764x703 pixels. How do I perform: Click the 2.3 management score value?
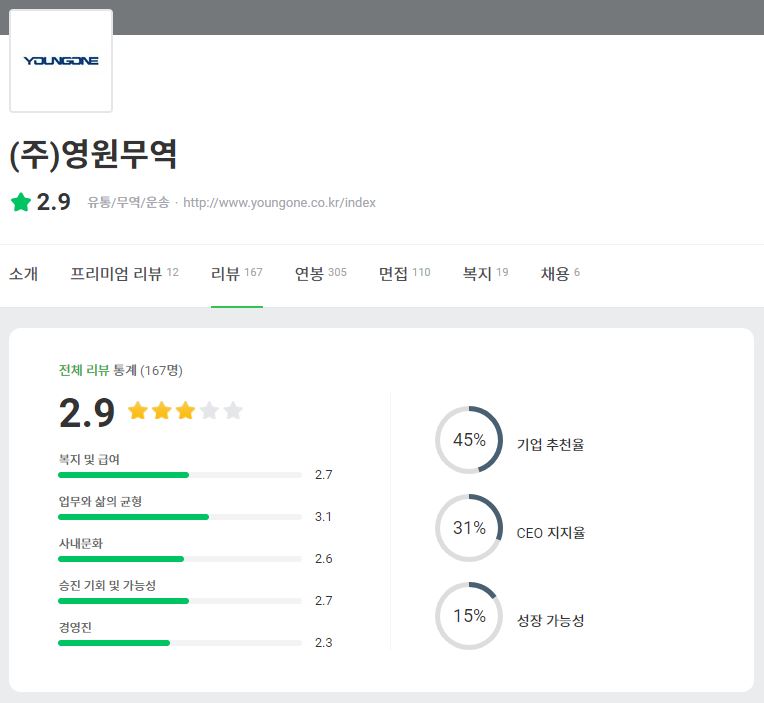click(324, 643)
